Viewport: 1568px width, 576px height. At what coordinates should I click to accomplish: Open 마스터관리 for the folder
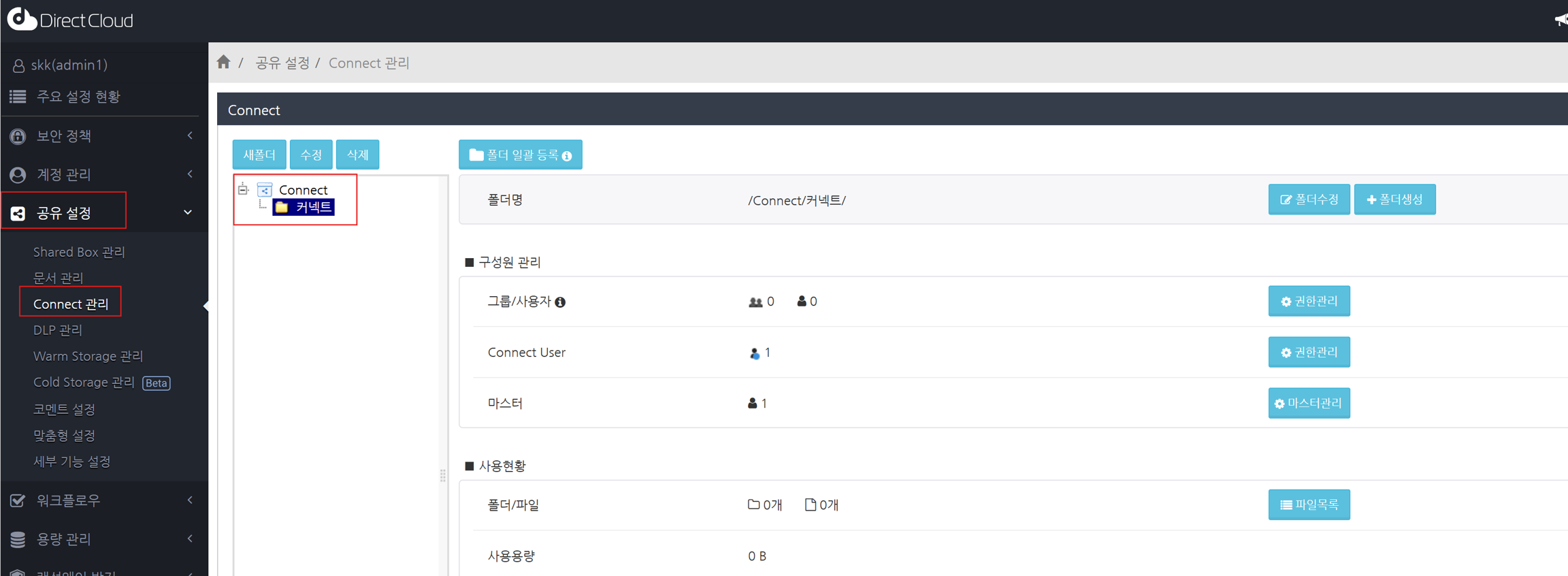pyautogui.click(x=1309, y=403)
